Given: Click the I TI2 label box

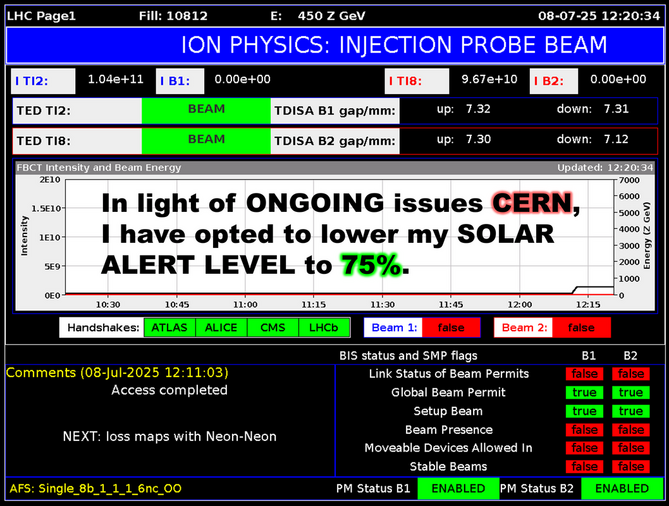Looking at the screenshot, I should click(x=43, y=81).
